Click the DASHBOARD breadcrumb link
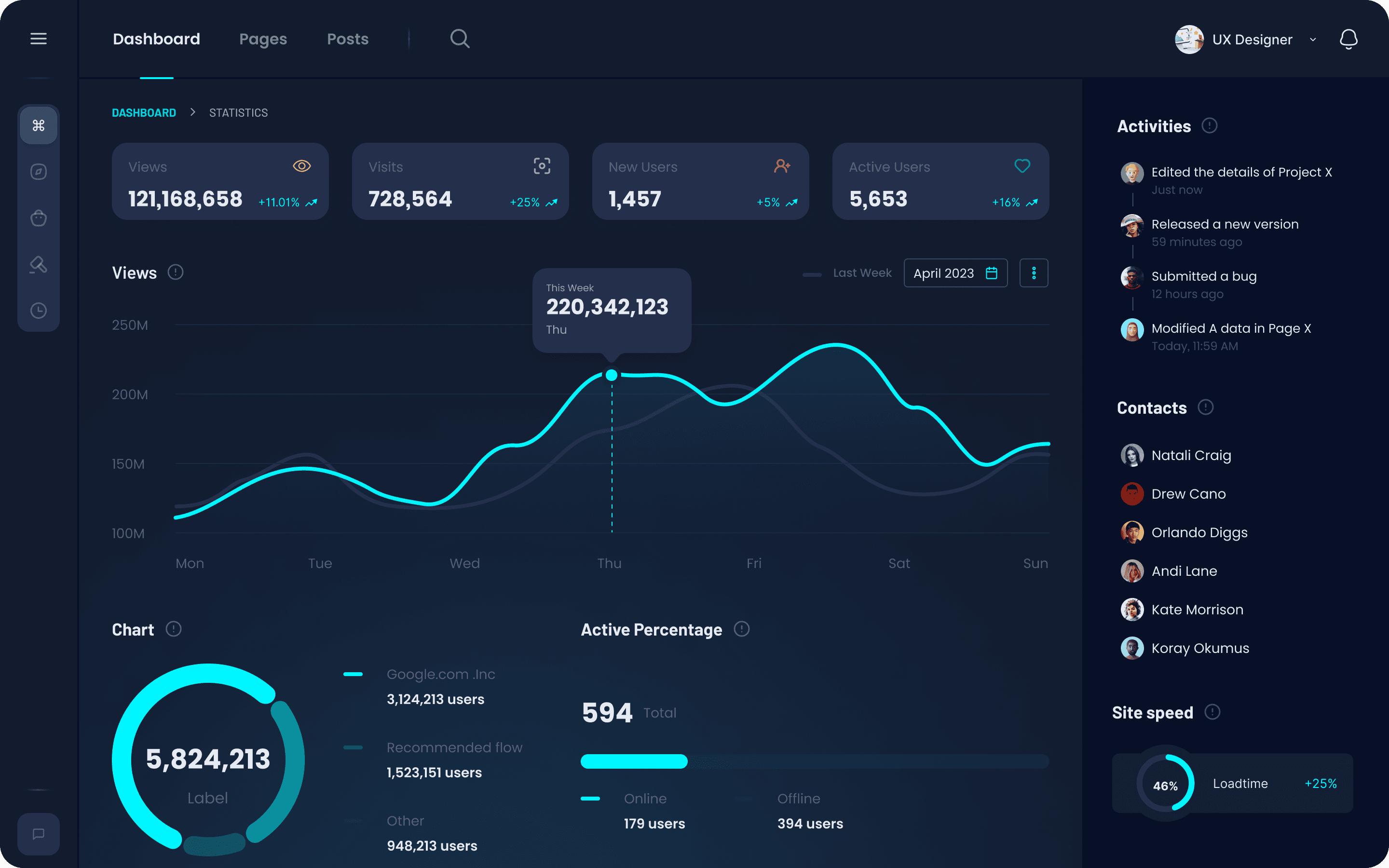This screenshot has width=1389, height=868. pyautogui.click(x=144, y=113)
